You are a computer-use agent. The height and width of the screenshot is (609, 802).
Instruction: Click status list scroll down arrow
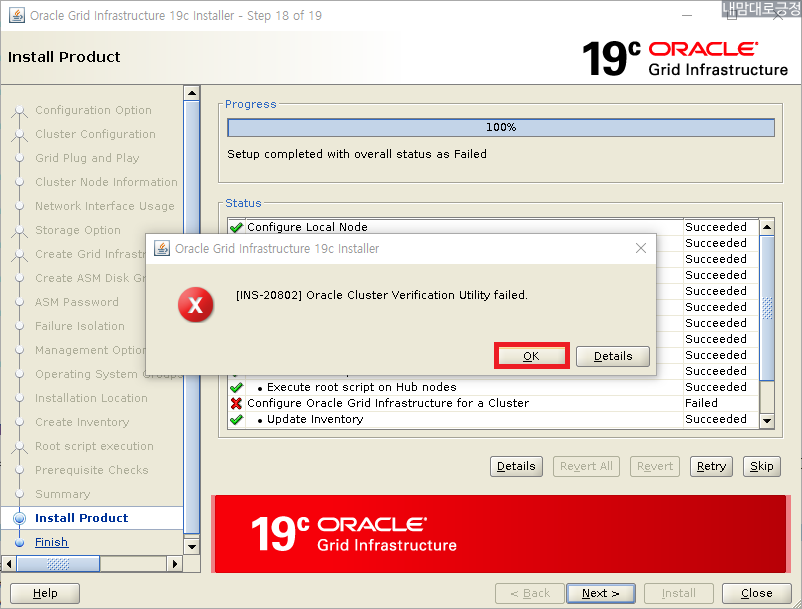point(767,420)
